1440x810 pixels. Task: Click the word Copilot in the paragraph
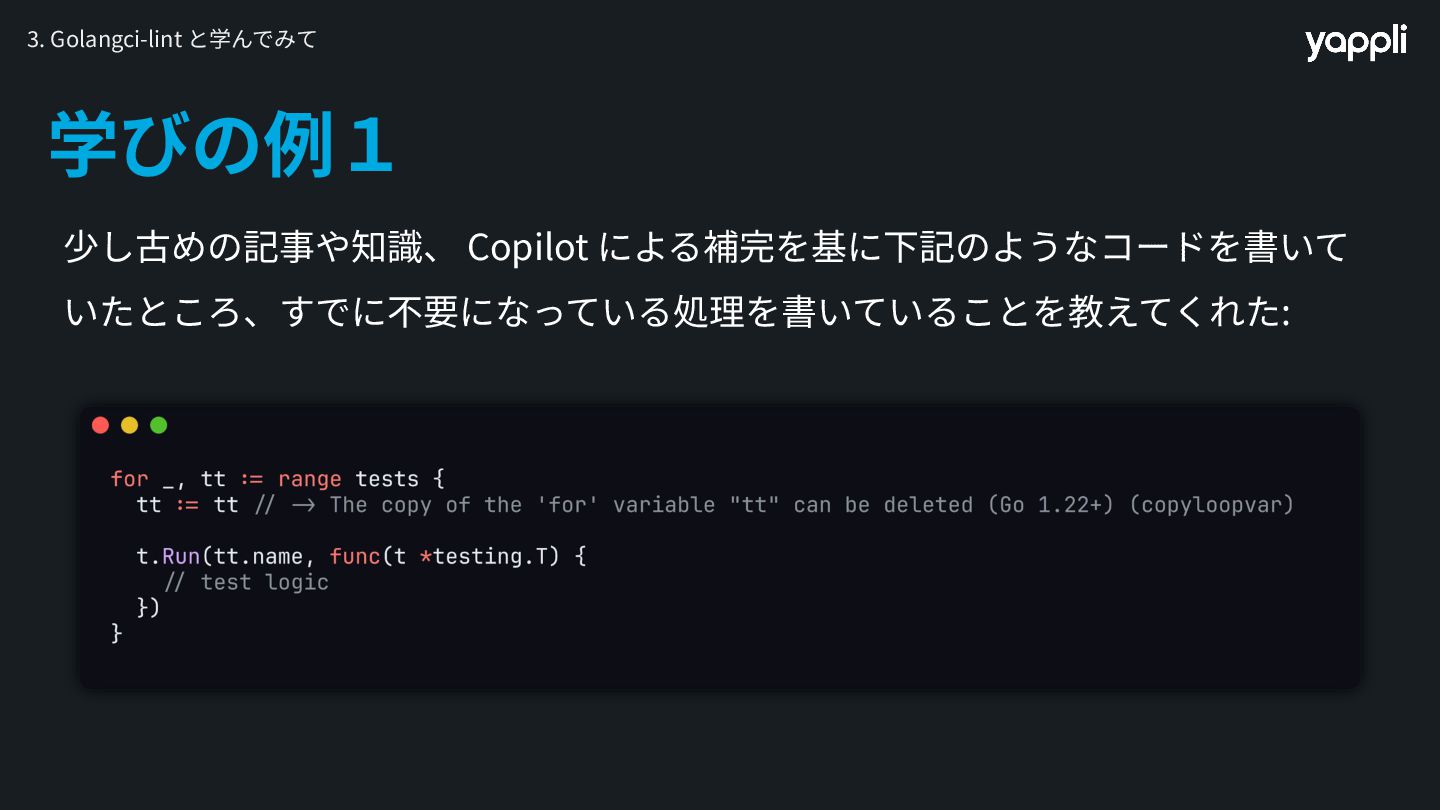point(527,247)
